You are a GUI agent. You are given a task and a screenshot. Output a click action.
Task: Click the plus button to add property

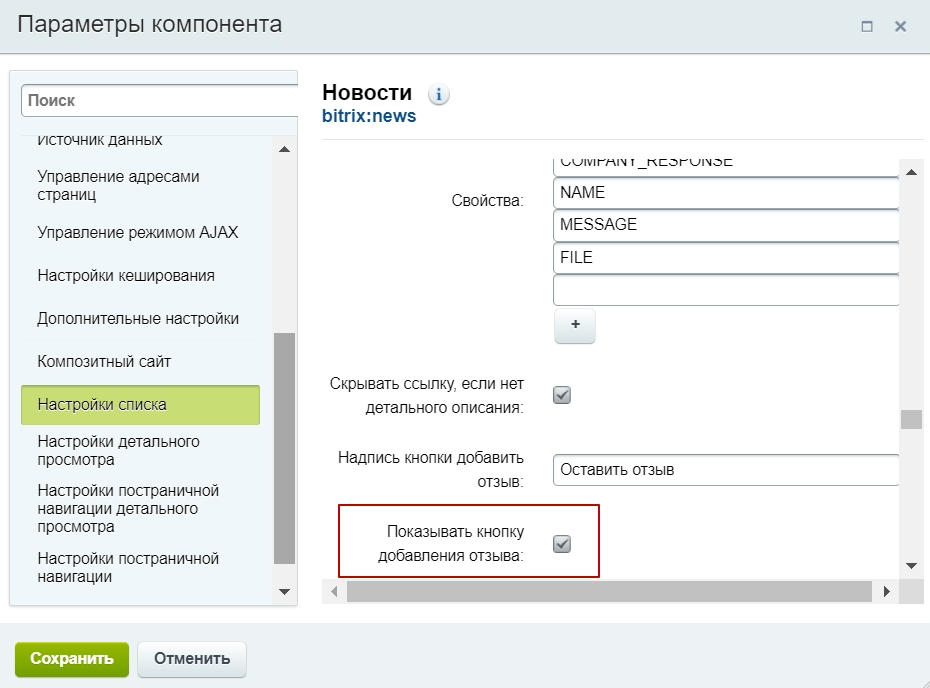pyautogui.click(x=574, y=326)
